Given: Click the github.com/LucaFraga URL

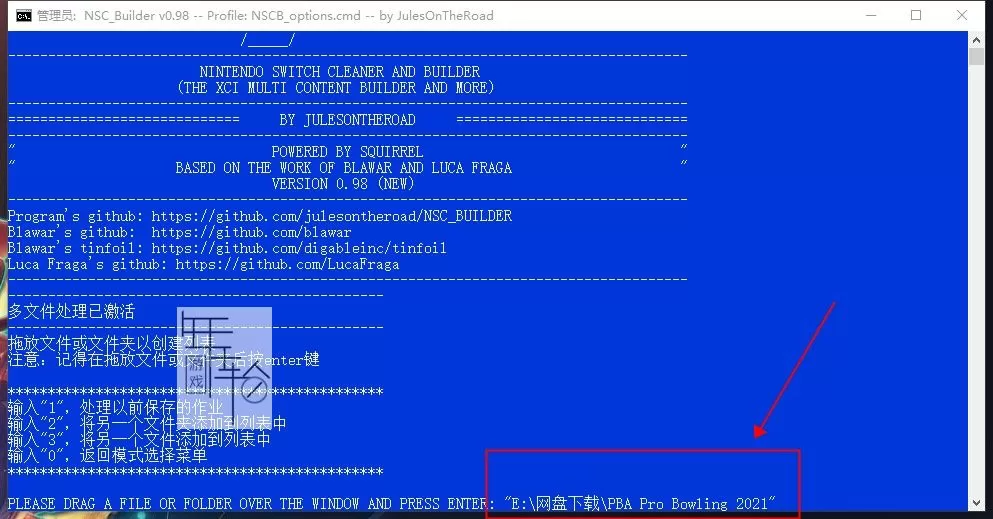Looking at the screenshot, I should point(287,264).
